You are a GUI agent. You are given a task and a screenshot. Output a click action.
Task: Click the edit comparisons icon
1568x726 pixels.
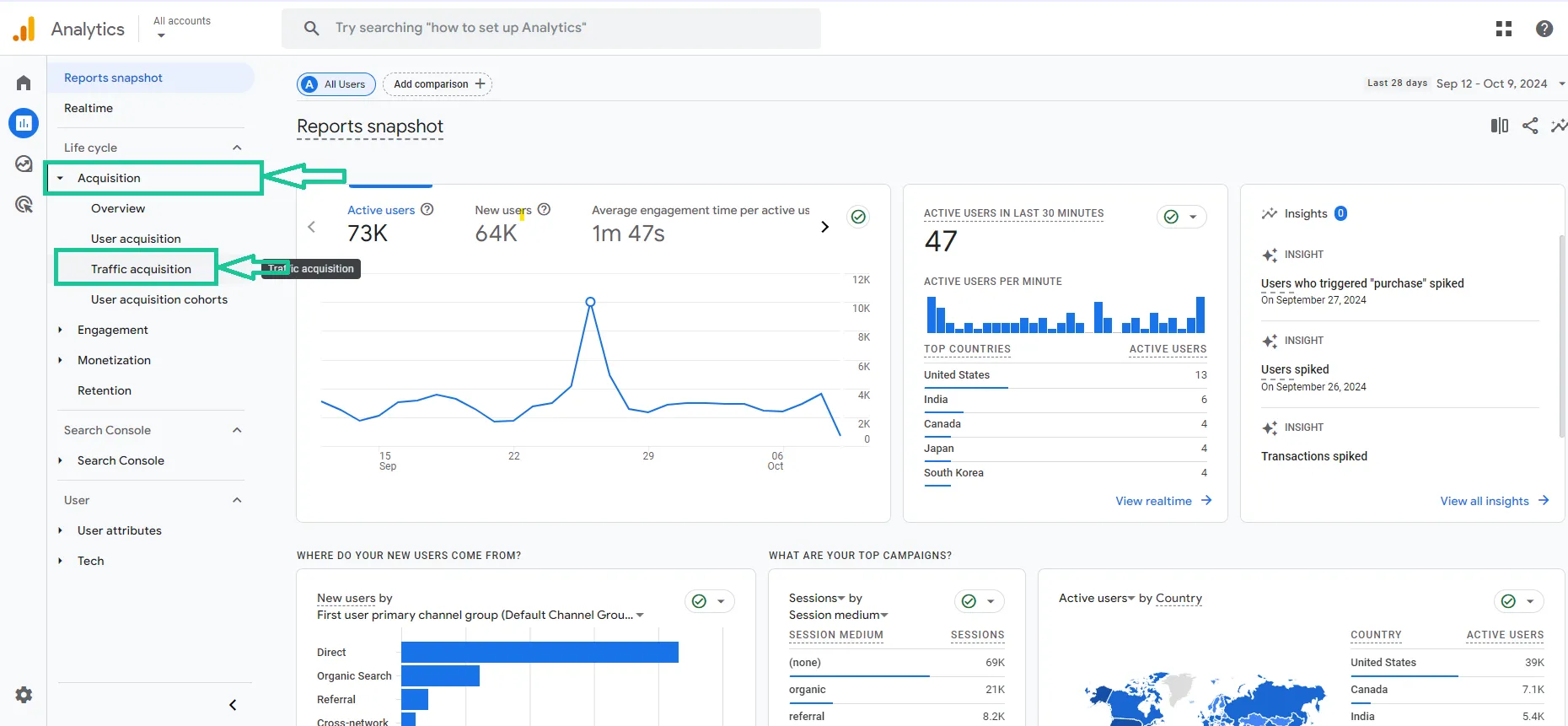point(1500,126)
